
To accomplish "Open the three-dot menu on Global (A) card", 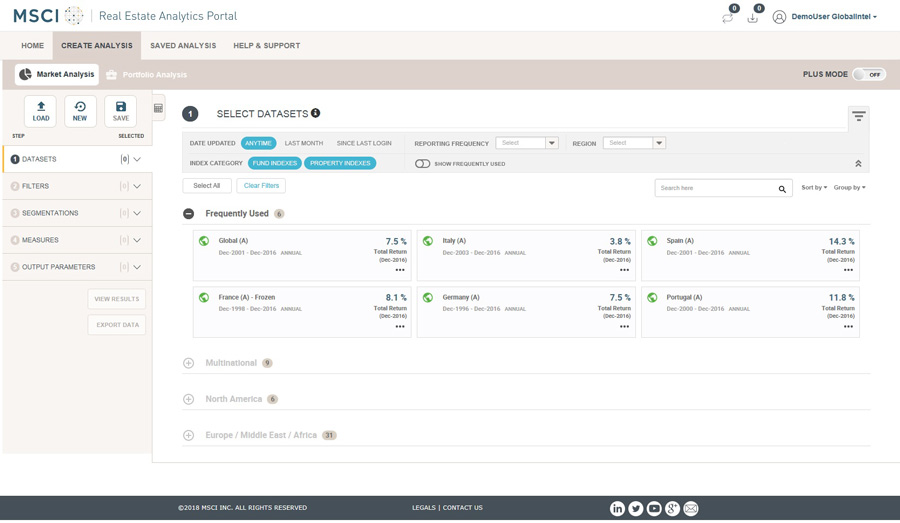I will pos(400,270).
